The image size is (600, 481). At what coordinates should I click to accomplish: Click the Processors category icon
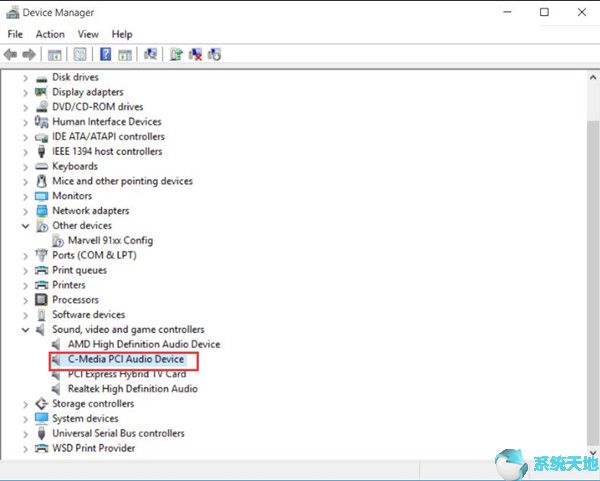[41, 300]
